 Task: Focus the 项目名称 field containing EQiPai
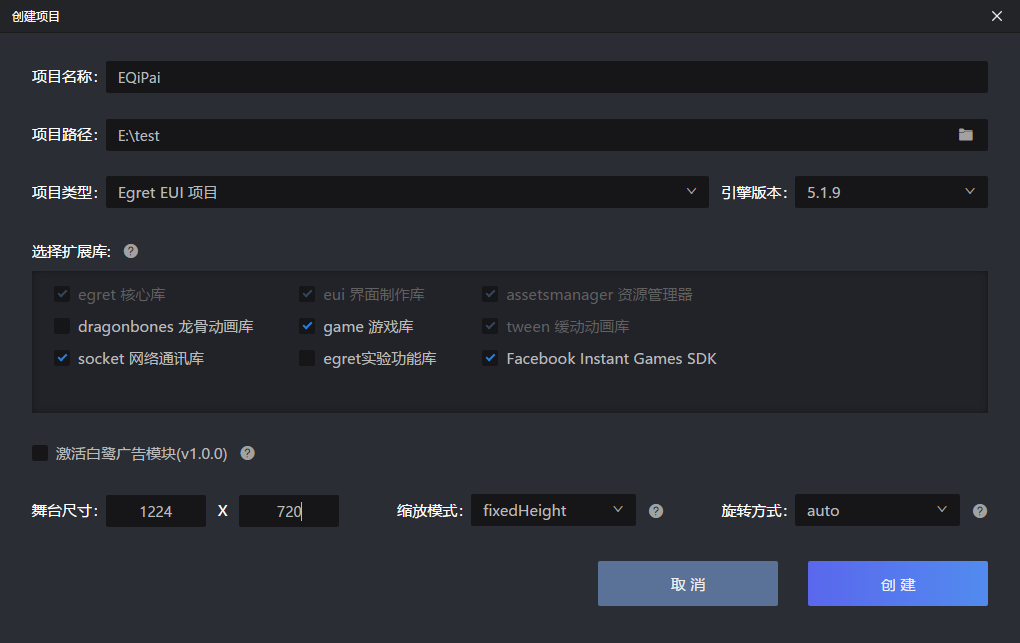click(546, 77)
